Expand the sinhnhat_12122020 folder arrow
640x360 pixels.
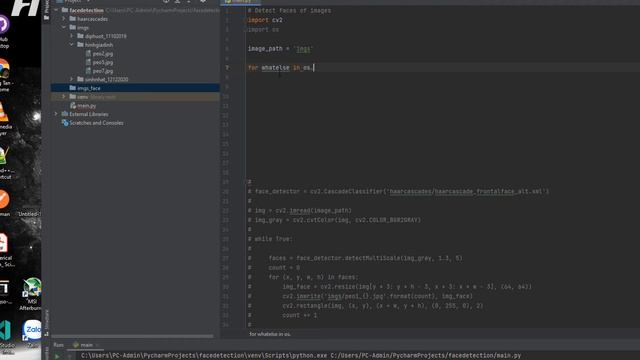click(x=72, y=79)
